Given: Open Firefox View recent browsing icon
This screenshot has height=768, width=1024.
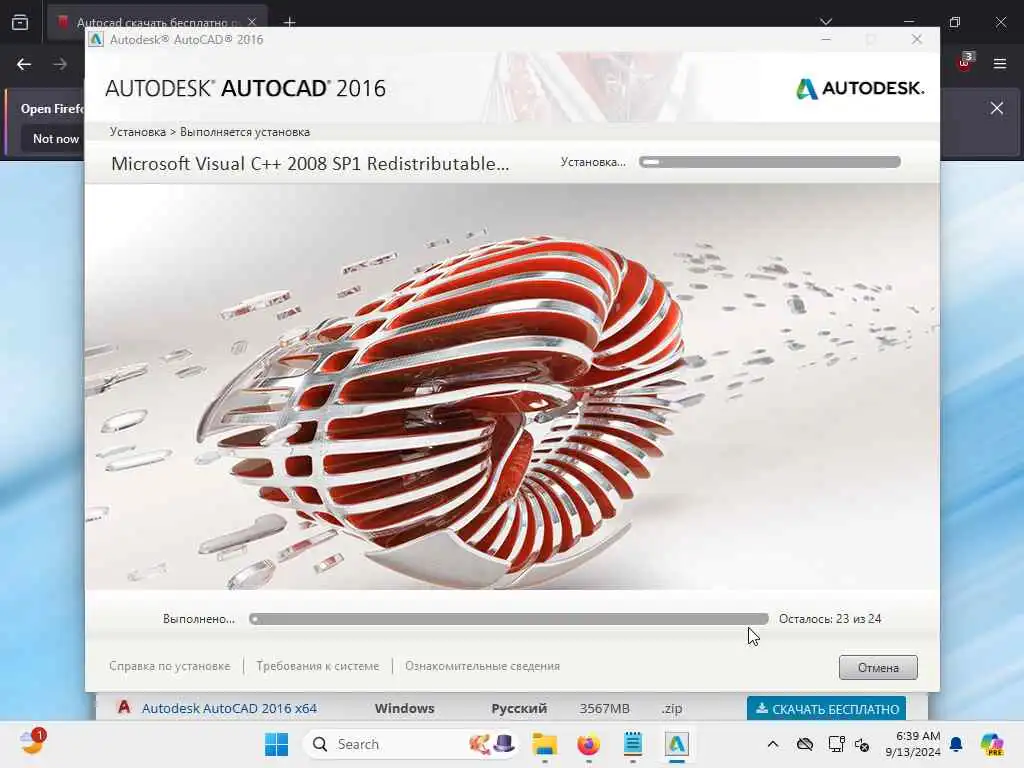Looking at the screenshot, I should tap(20, 22).
